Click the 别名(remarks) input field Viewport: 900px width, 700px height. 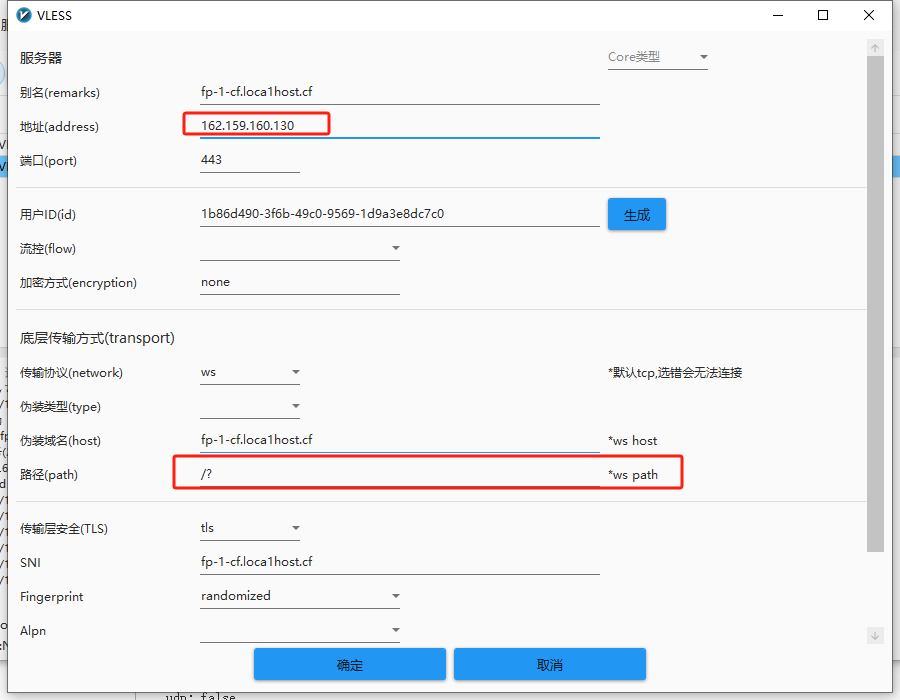(399, 92)
